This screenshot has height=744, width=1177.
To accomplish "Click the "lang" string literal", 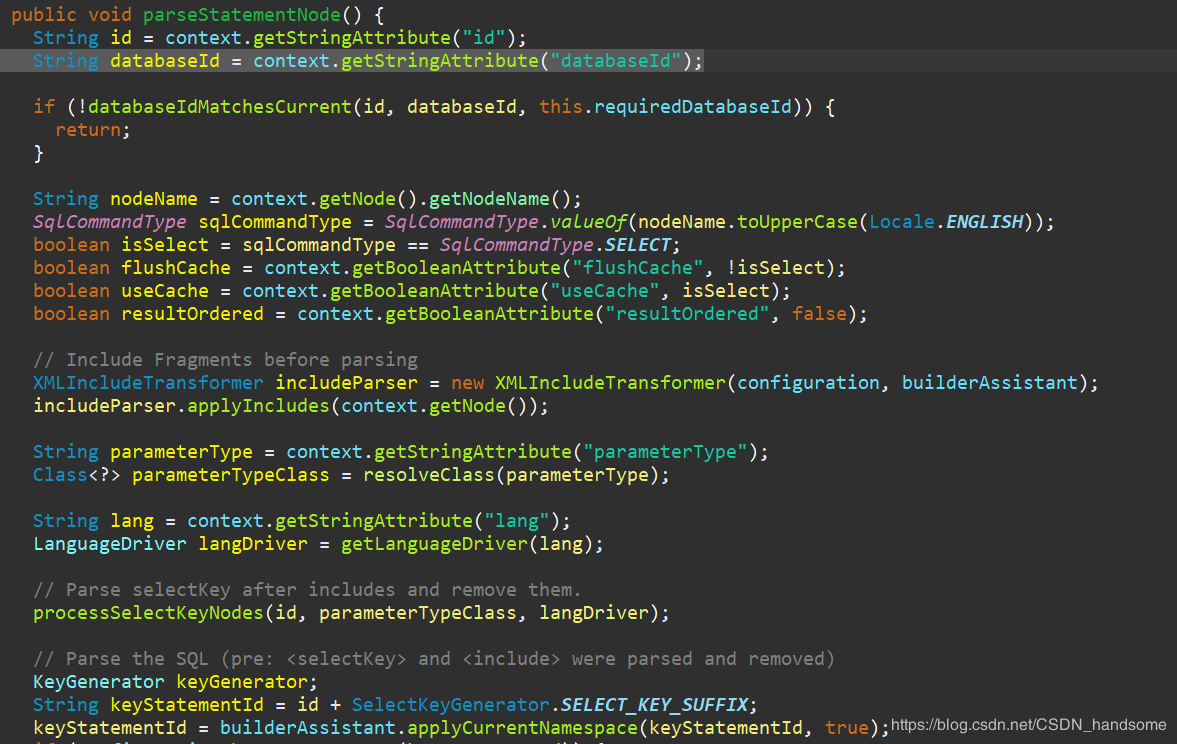I will [516, 521].
